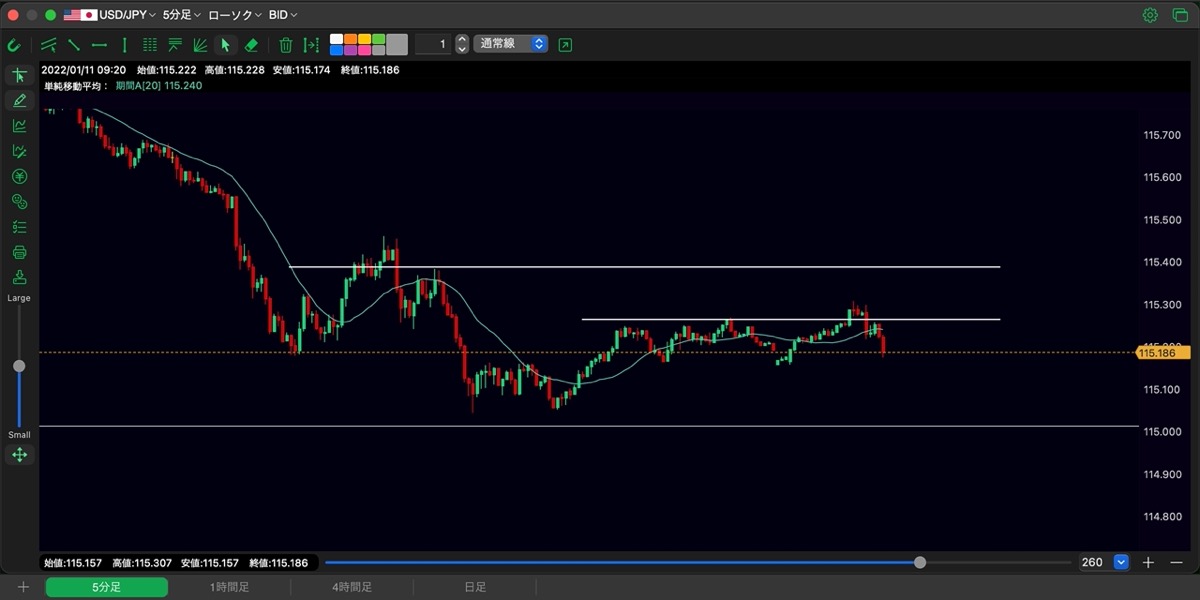Click the 単純移動平均 indicator label
Viewport: 1200px width, 600px height.
pyautogui.click(x=77, y=86)
